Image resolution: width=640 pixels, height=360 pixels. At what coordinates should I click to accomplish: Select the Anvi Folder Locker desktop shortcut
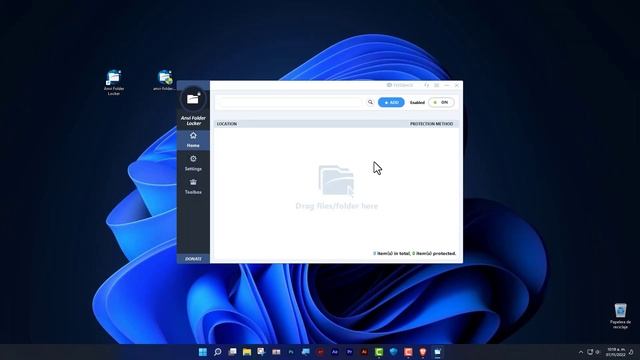click(114, 82)
